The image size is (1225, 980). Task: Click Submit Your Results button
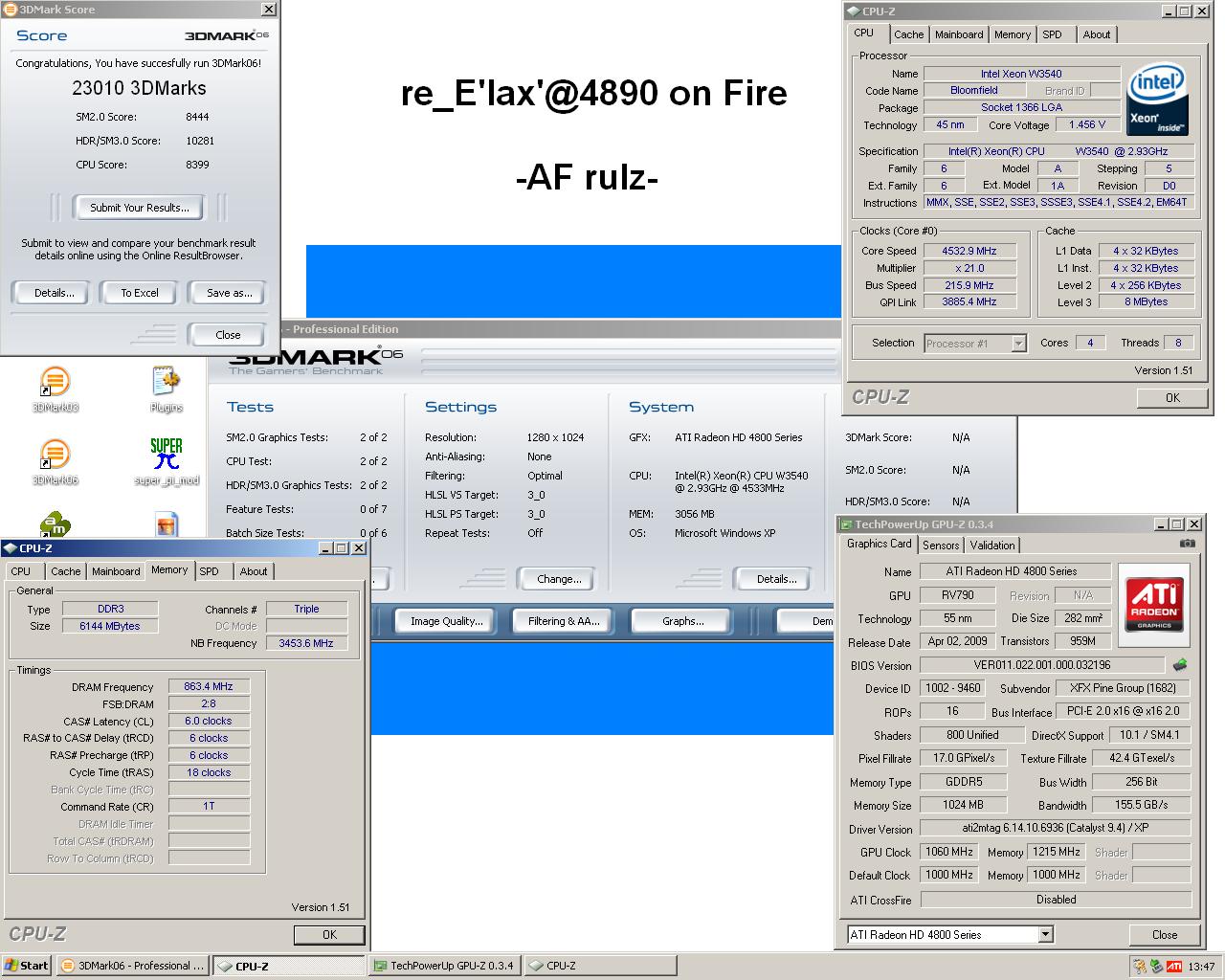140,208
